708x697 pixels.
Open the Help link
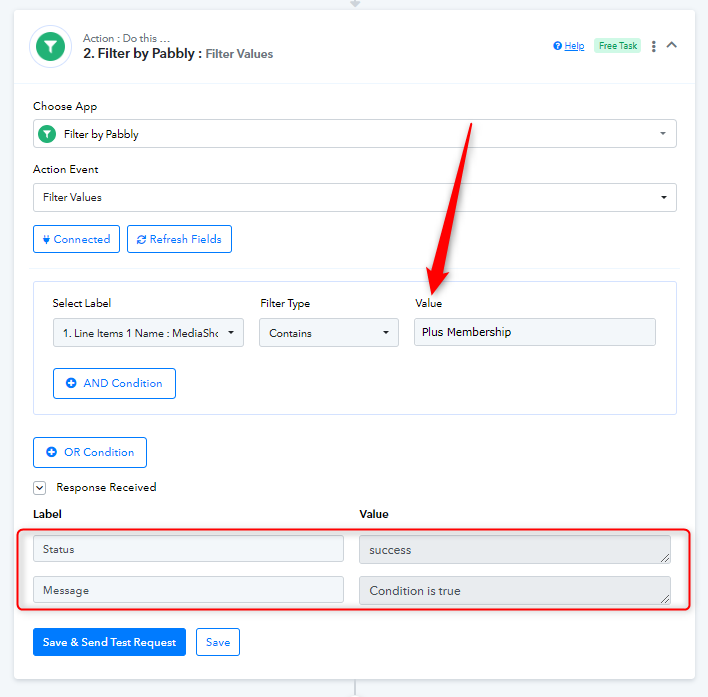pos(569,46)
